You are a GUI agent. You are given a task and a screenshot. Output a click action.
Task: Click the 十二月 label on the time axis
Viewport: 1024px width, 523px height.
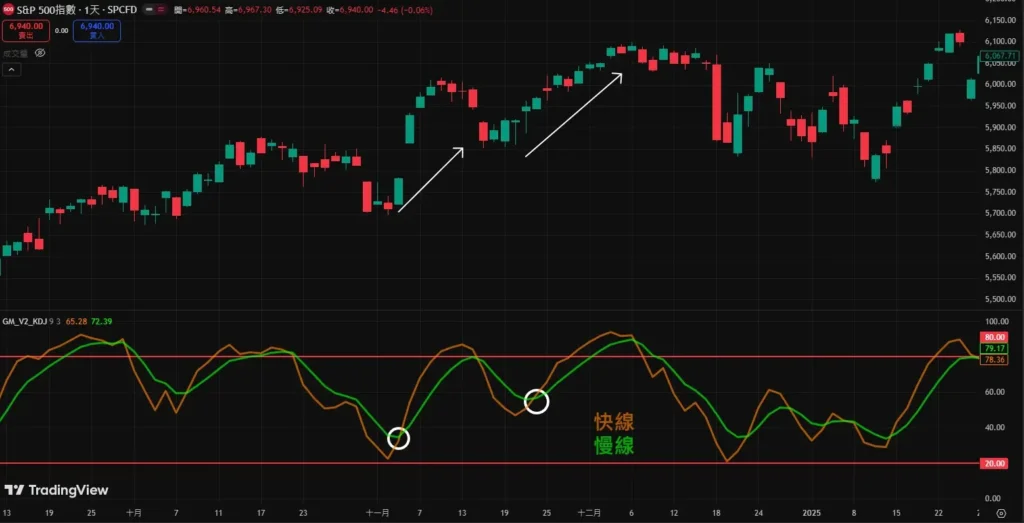tap(590, 512)
